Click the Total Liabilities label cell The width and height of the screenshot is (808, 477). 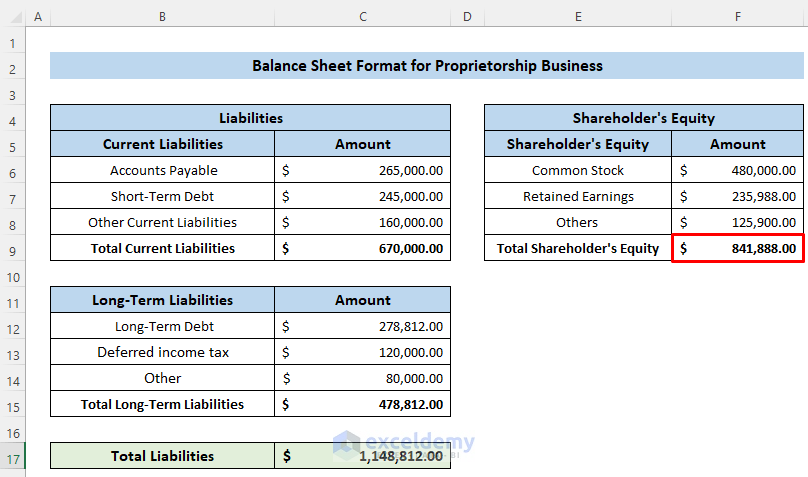162,456
